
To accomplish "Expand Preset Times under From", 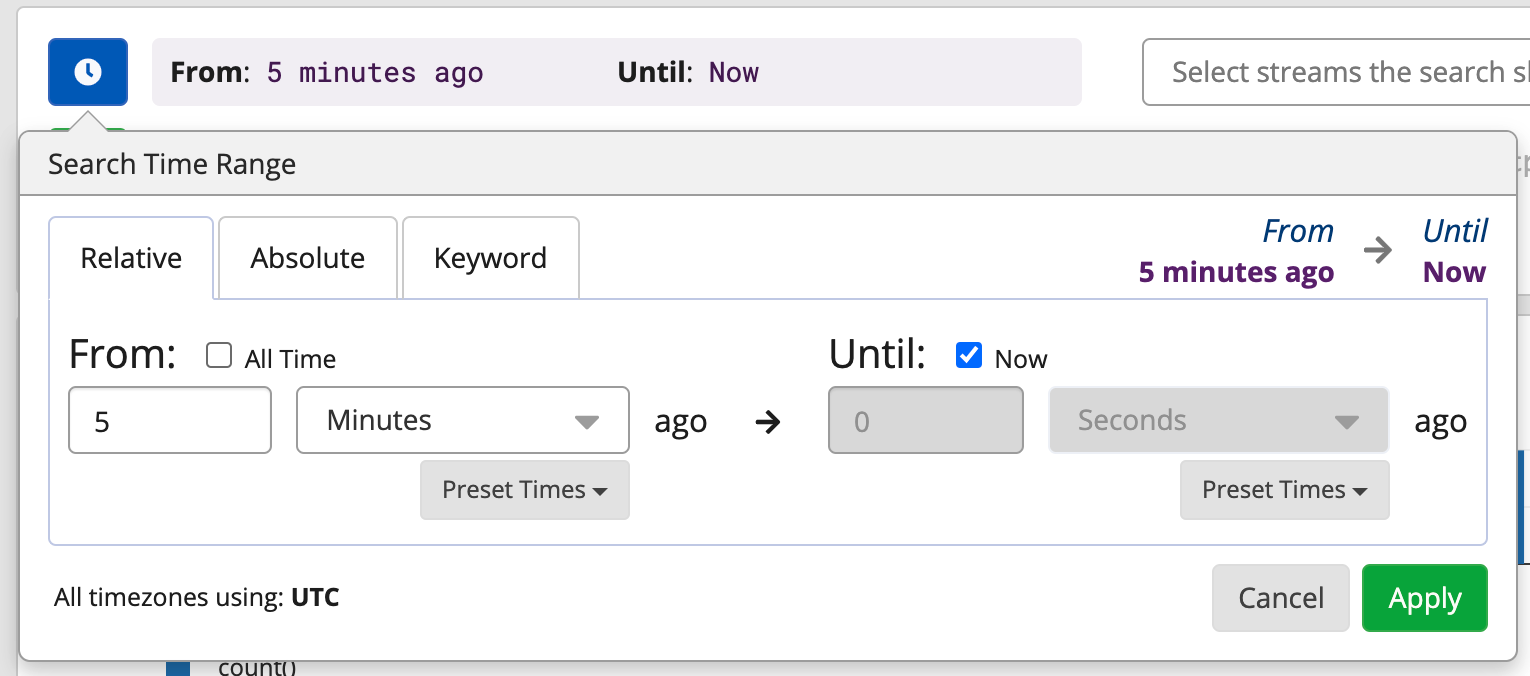I will [x=524, y=490].
